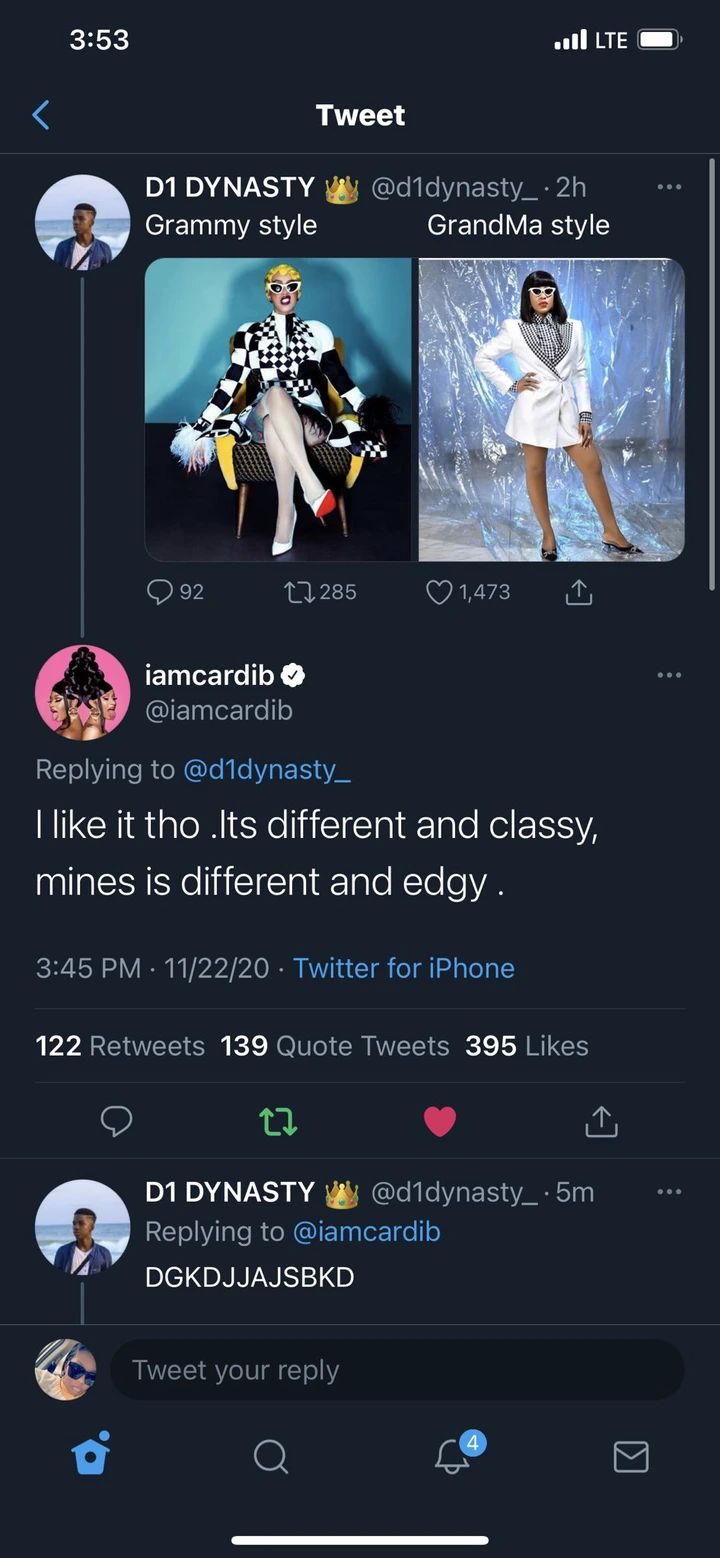The image size is (720, 1558).
Task: Open more options for the DGKDJJAJSBKD reply
Action: tap(669, 1192)
